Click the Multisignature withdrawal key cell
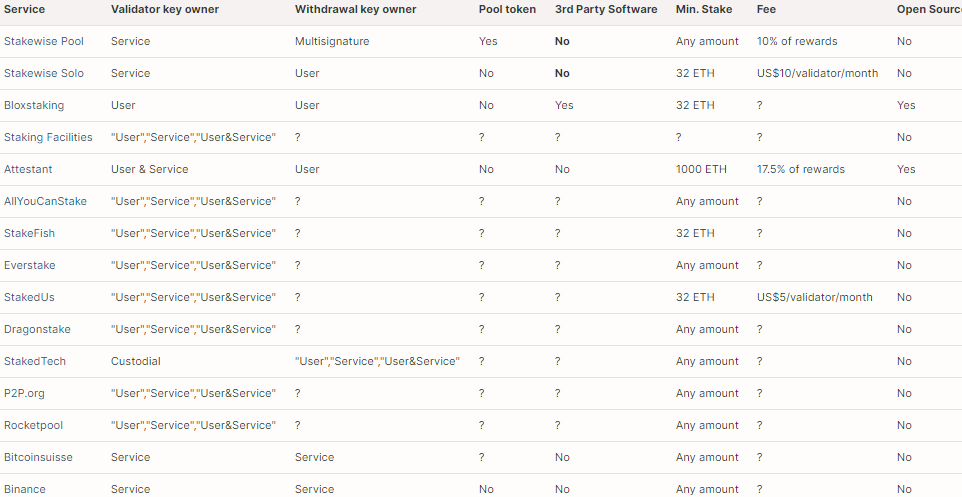 [x=332, y=41]
